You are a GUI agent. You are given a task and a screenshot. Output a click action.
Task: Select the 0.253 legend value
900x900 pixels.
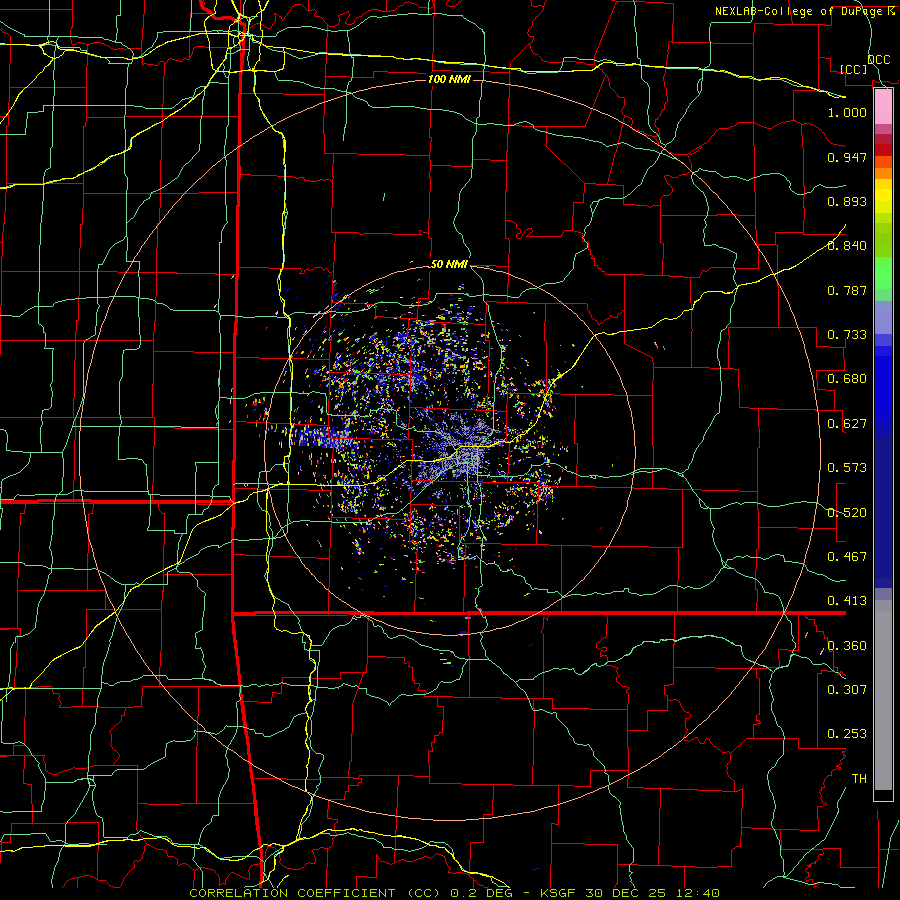[847, 734]
